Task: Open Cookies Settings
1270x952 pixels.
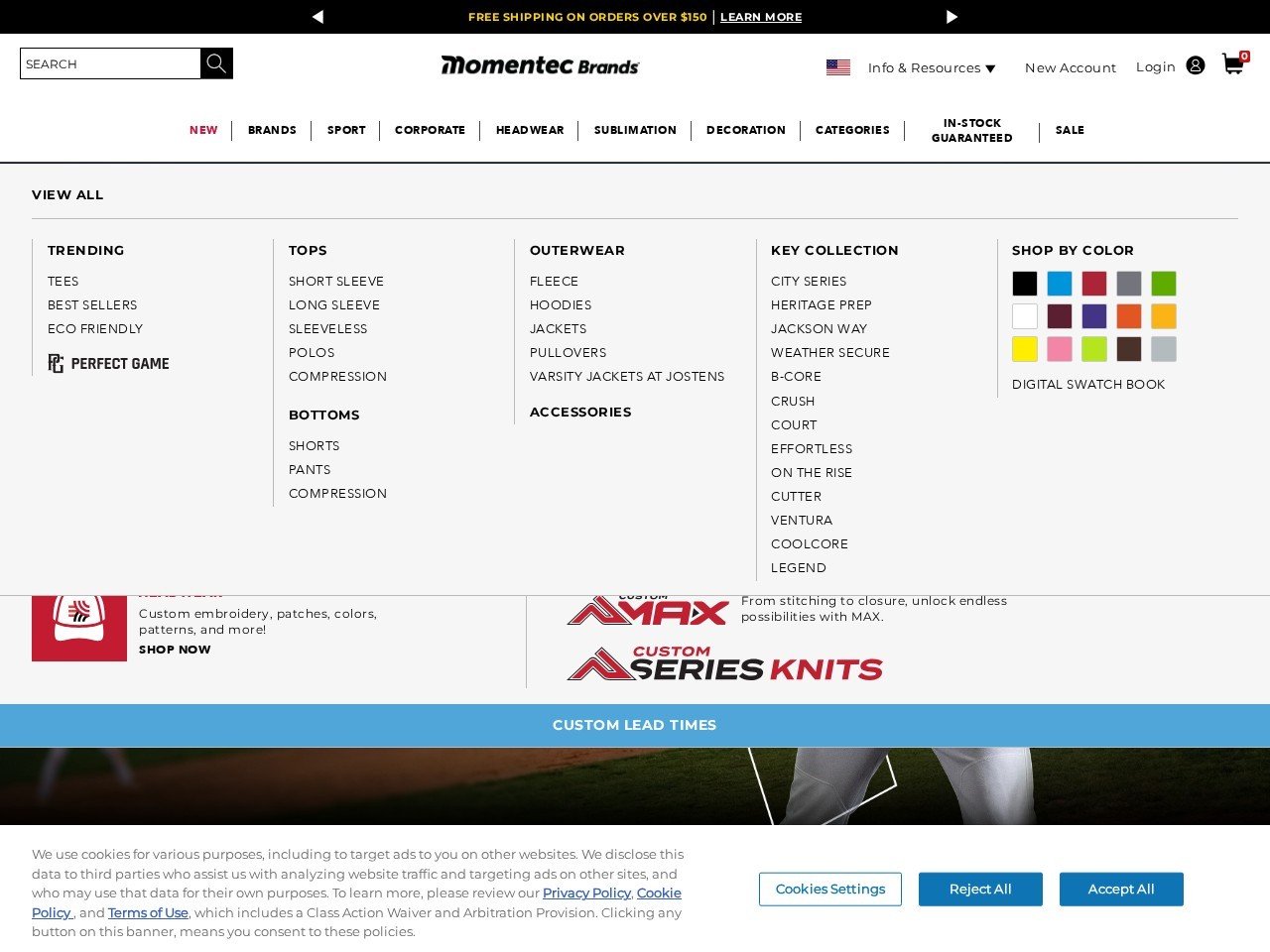Action: coord(830,889)
